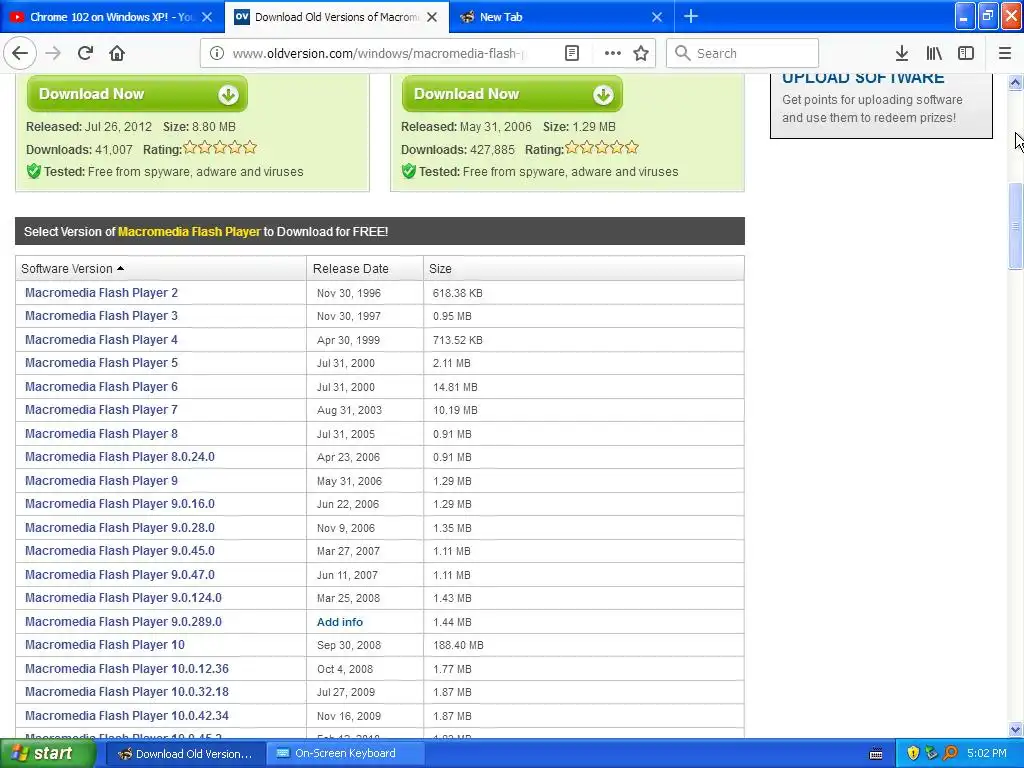Screen dimensions: 1024x768
Task: Open Macromedia Flash Player 8.0.24.0 link
Action: pyautogui.click(x=120, y=456)
